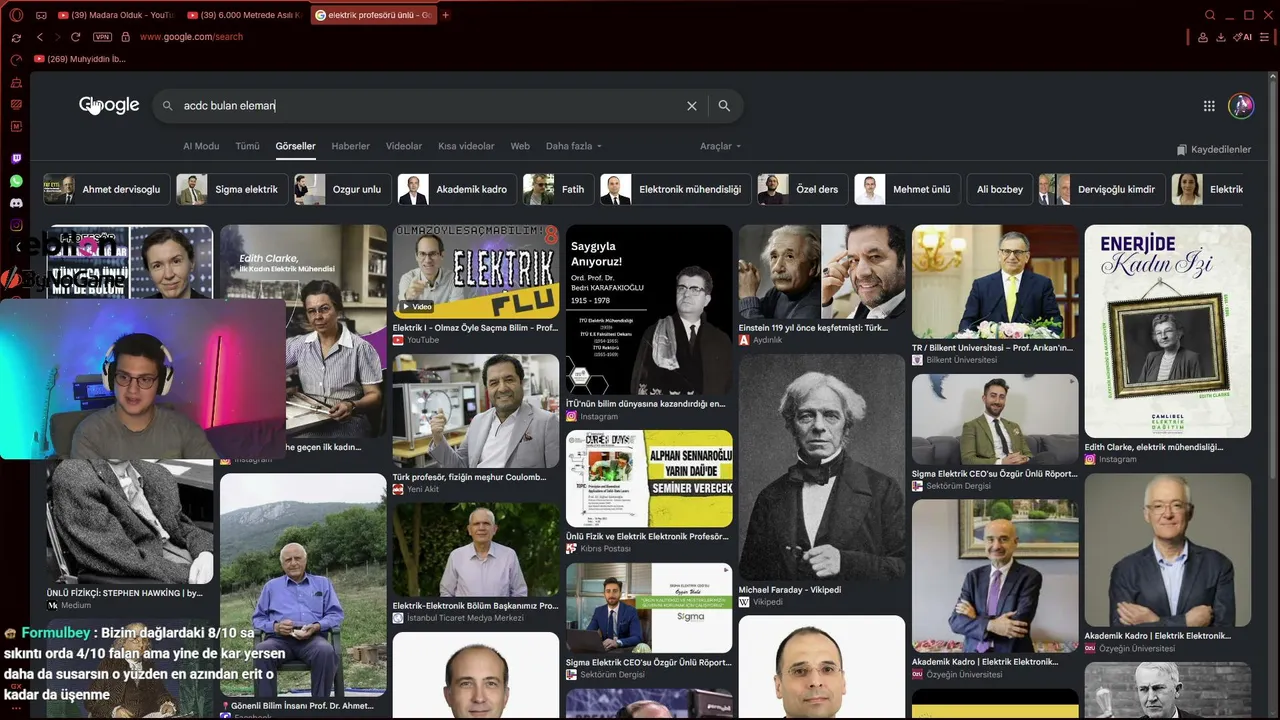Toggle the VPN badge in address bar
Image resolution: width=1280 pixels, height=720 pixels.
click(102, 37)
